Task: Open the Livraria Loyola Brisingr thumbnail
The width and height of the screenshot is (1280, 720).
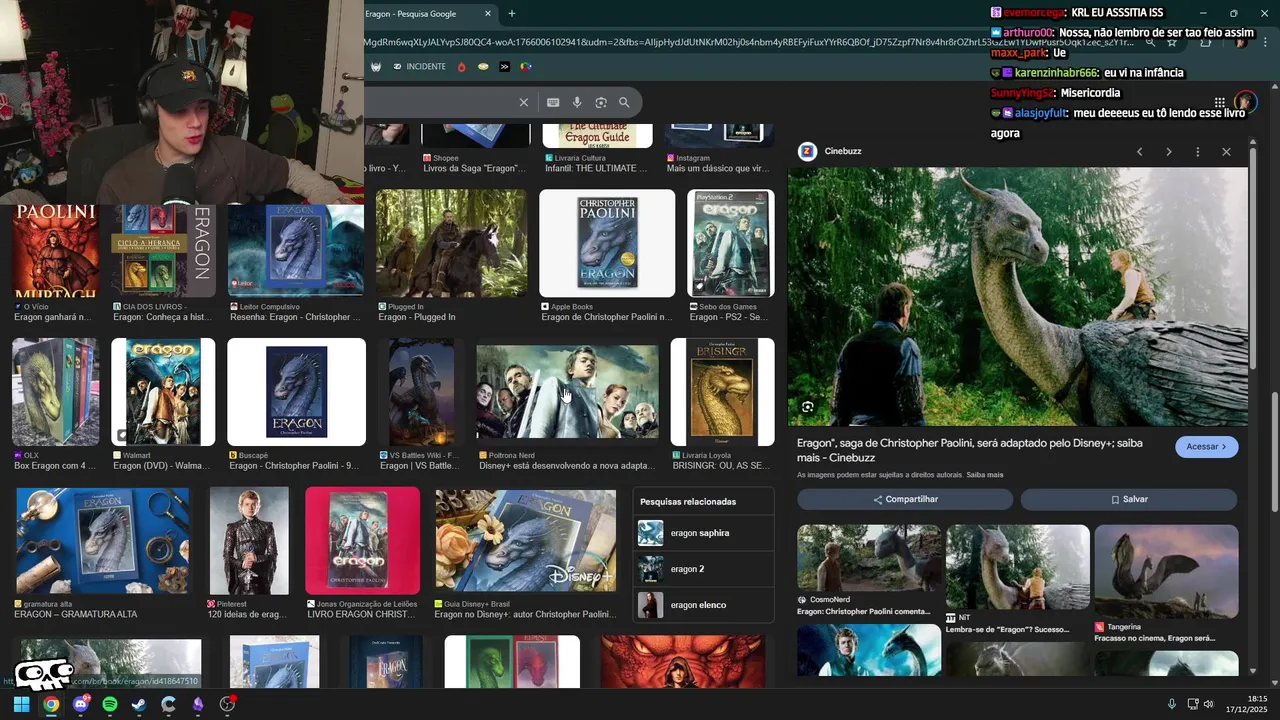Action: tap(722, 392)
